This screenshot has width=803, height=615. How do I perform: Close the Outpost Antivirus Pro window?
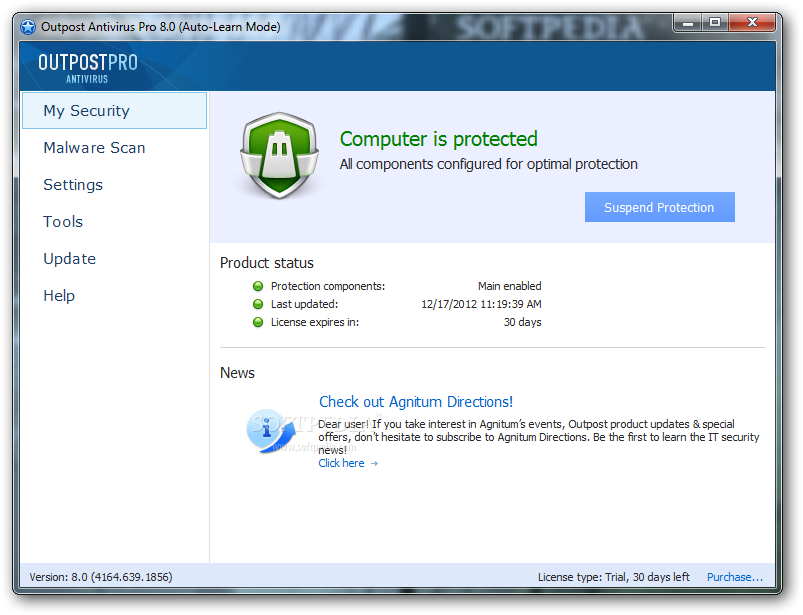click(752, 23)
